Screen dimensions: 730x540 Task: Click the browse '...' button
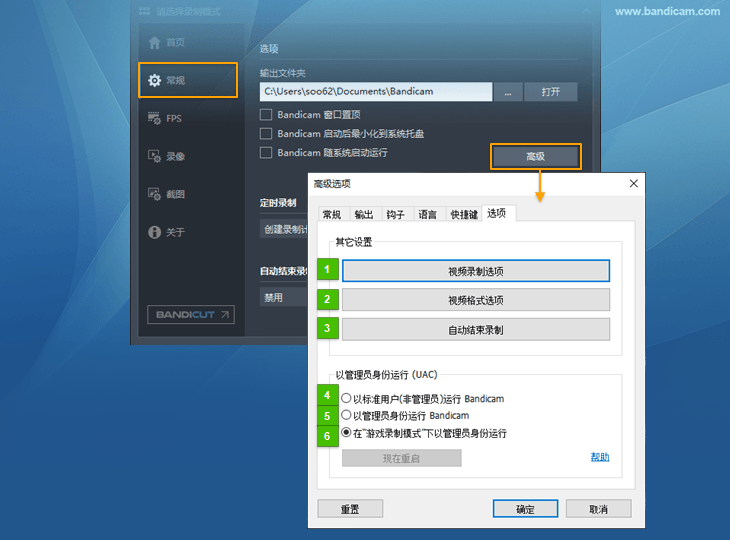[508, 92]
